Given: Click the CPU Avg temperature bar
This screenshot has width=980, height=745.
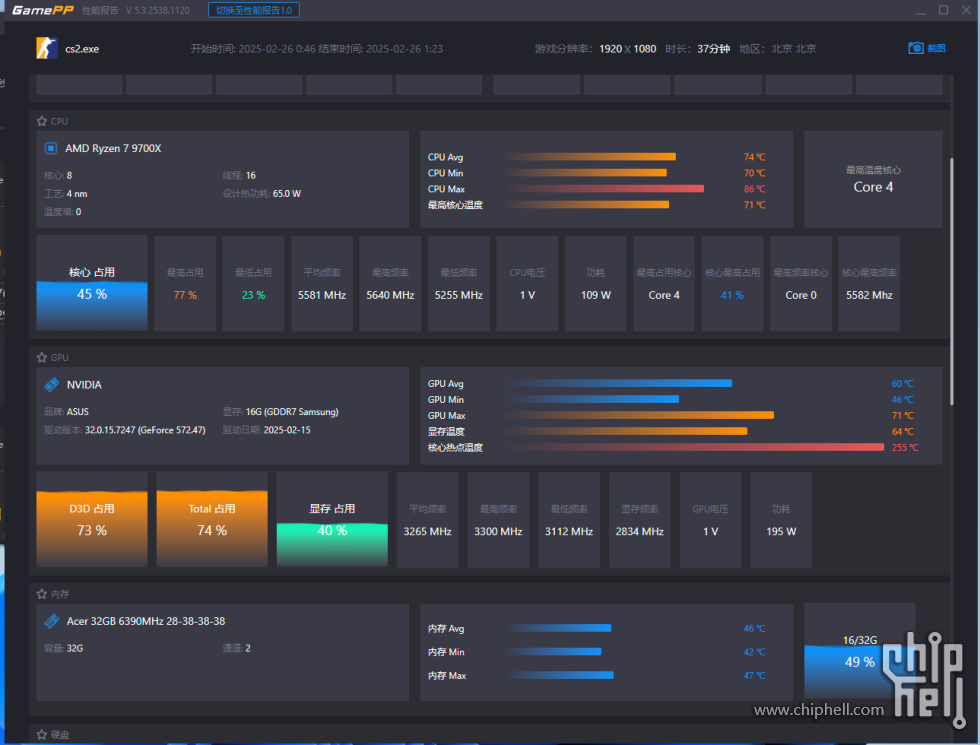Looking at the screenshot, I should pos(591,157).
